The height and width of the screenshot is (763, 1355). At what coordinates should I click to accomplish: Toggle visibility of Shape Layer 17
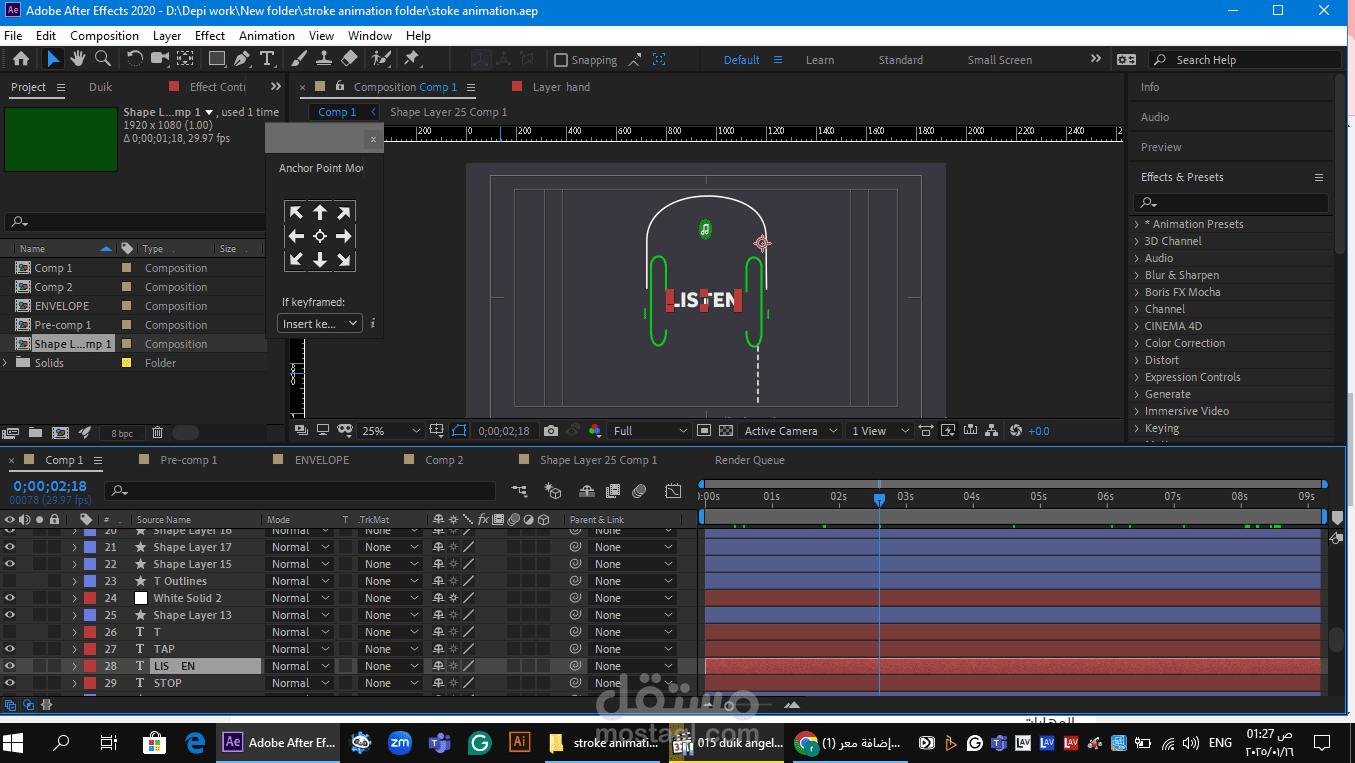(x=10, y=547)
